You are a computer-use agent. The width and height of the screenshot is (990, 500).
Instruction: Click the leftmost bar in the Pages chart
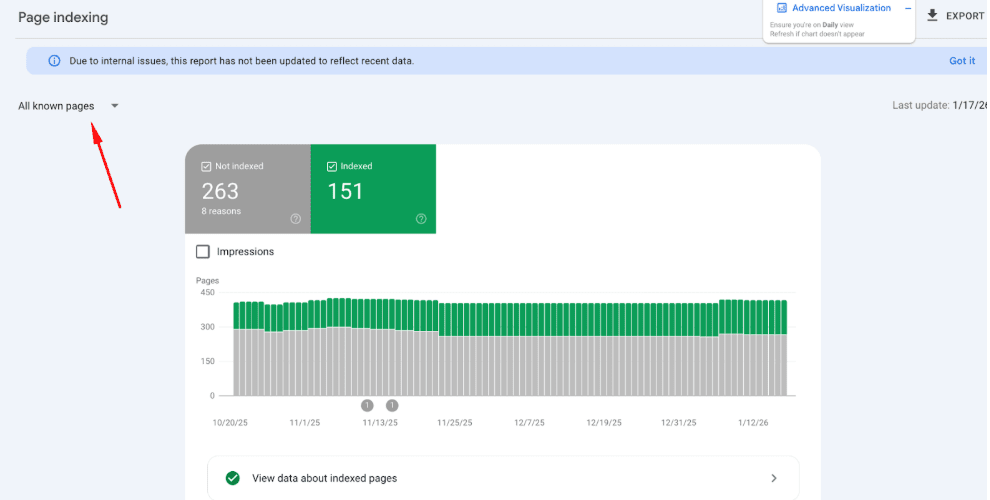coord(238,348)
